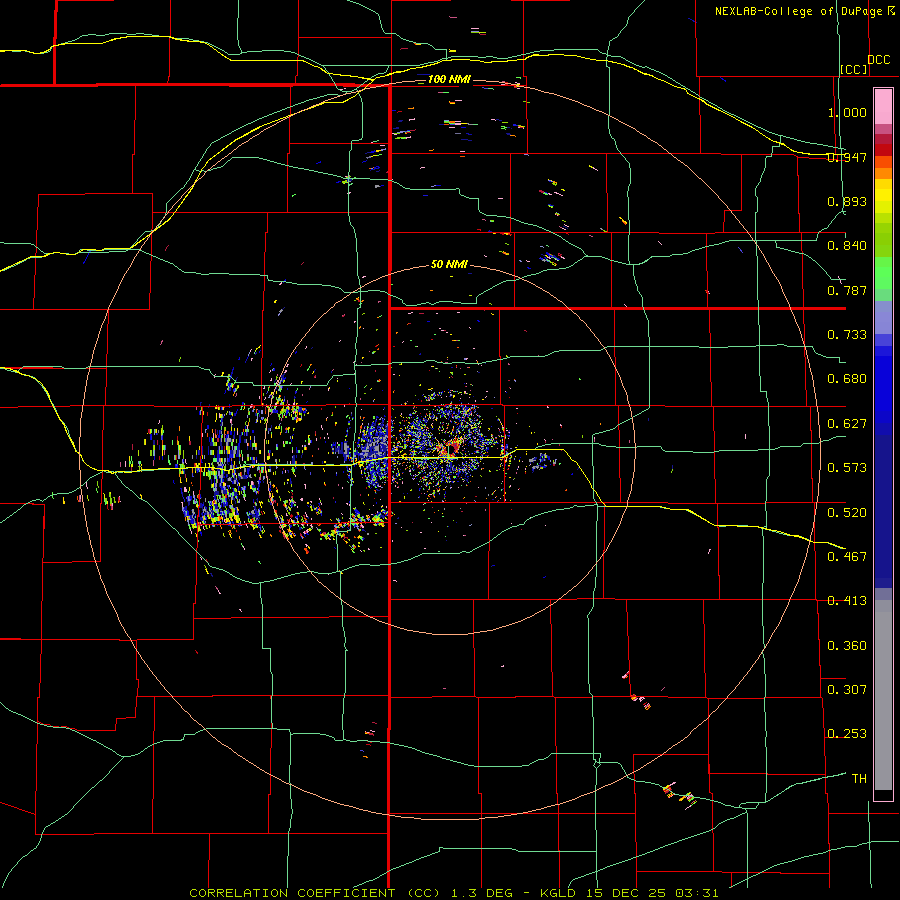Click the [CC] product label

(854, 69)
